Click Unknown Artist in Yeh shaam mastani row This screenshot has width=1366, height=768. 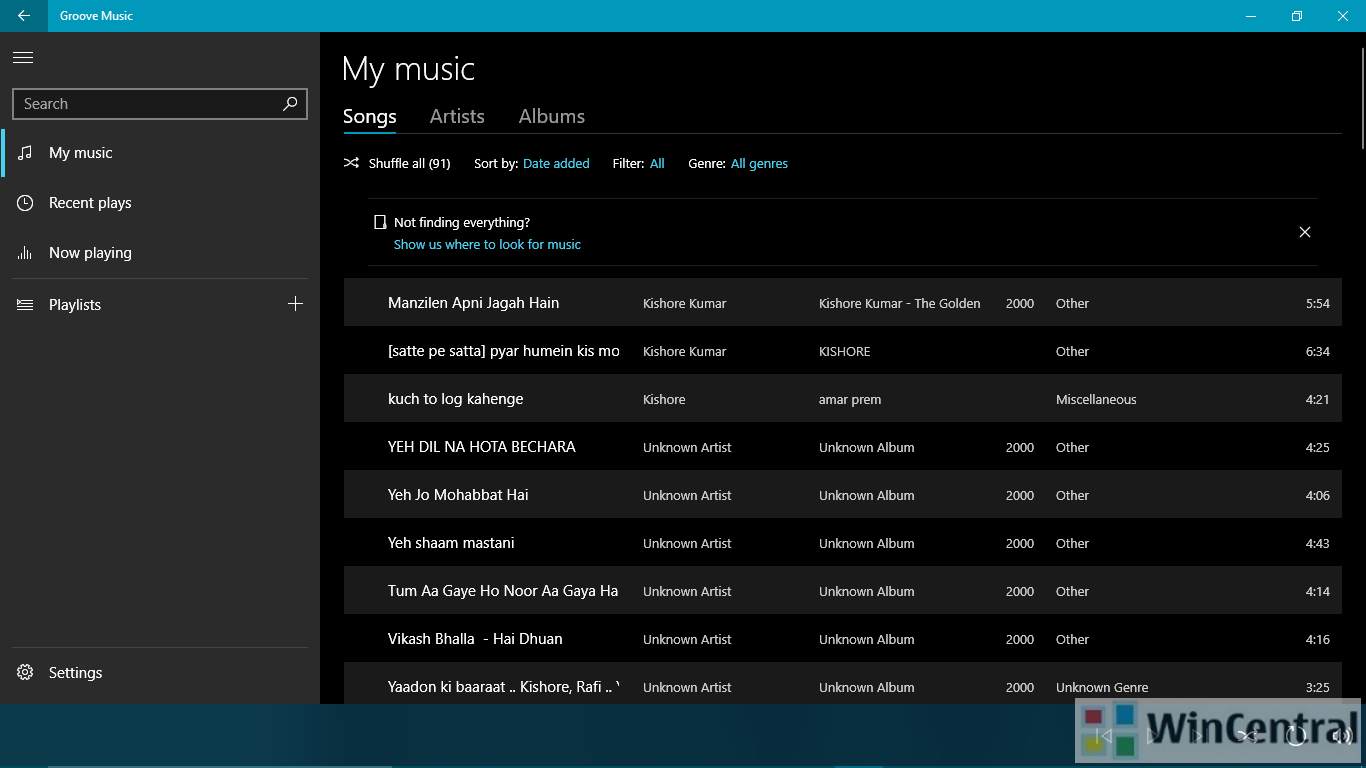687,544
